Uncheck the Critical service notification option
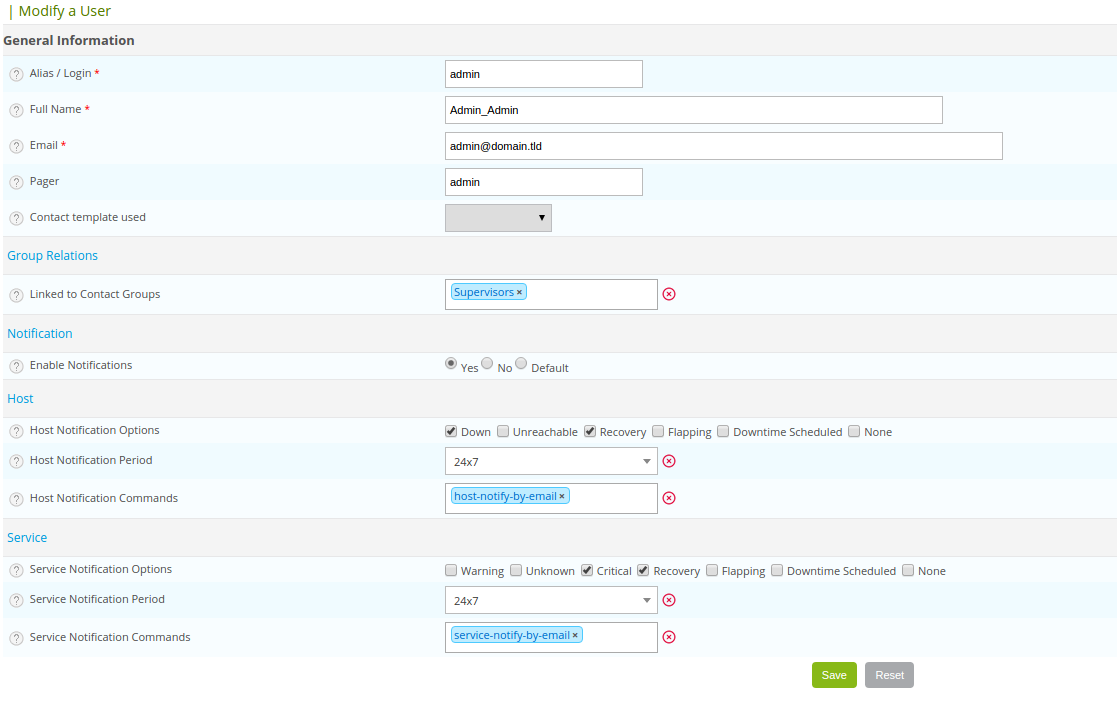1117x705 pixels. click(587, 571)
